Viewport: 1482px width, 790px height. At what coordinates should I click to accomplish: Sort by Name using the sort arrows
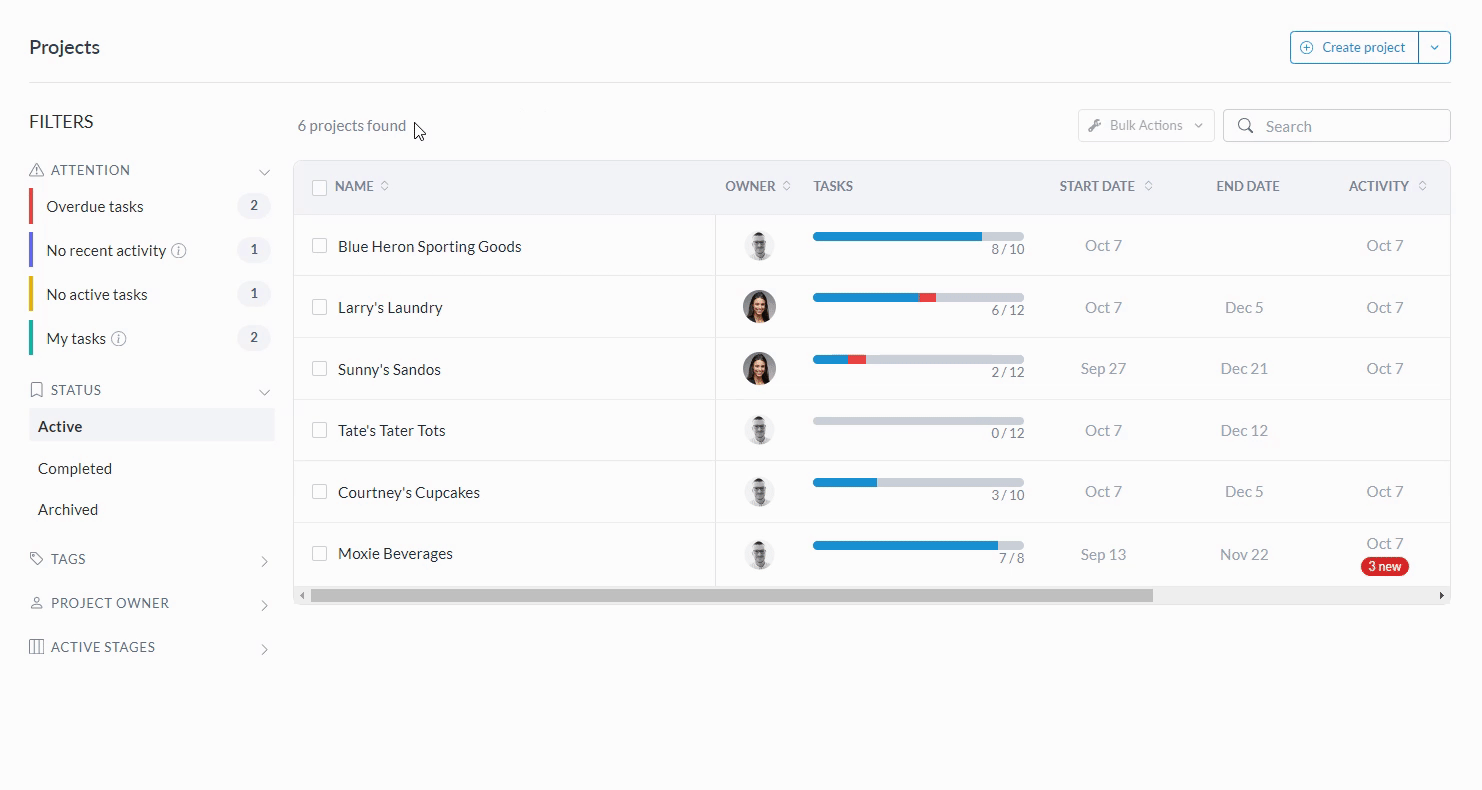point(385,186)
